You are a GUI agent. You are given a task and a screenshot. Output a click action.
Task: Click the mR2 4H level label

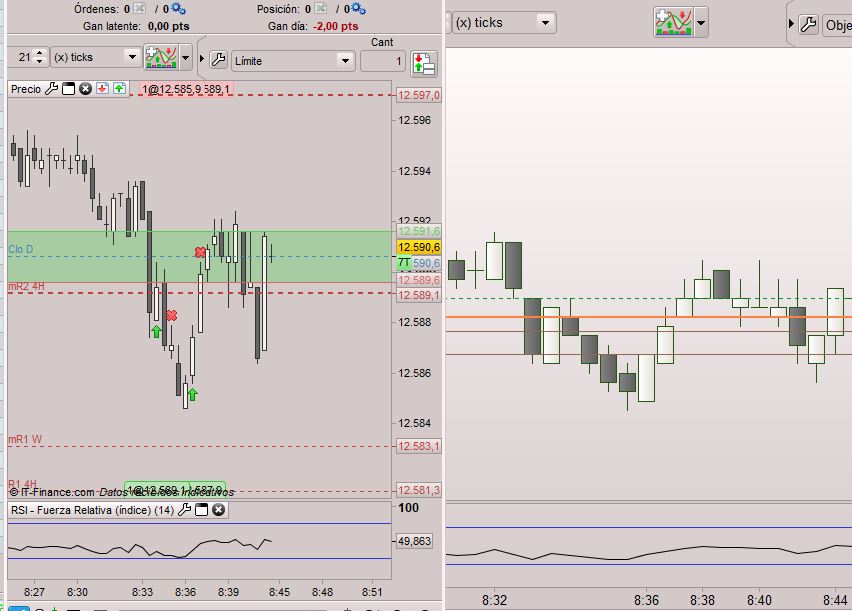[26, 286]
